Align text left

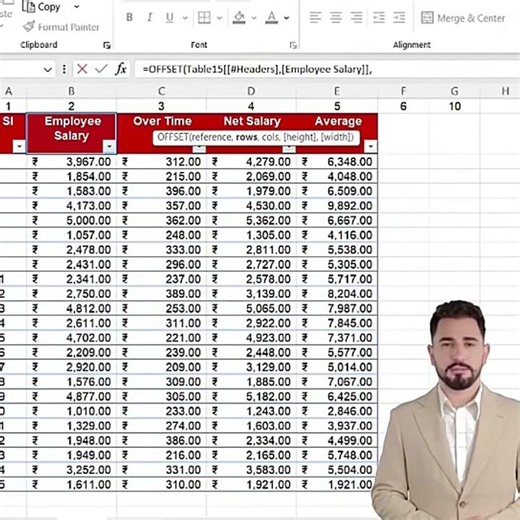(315, 18)
